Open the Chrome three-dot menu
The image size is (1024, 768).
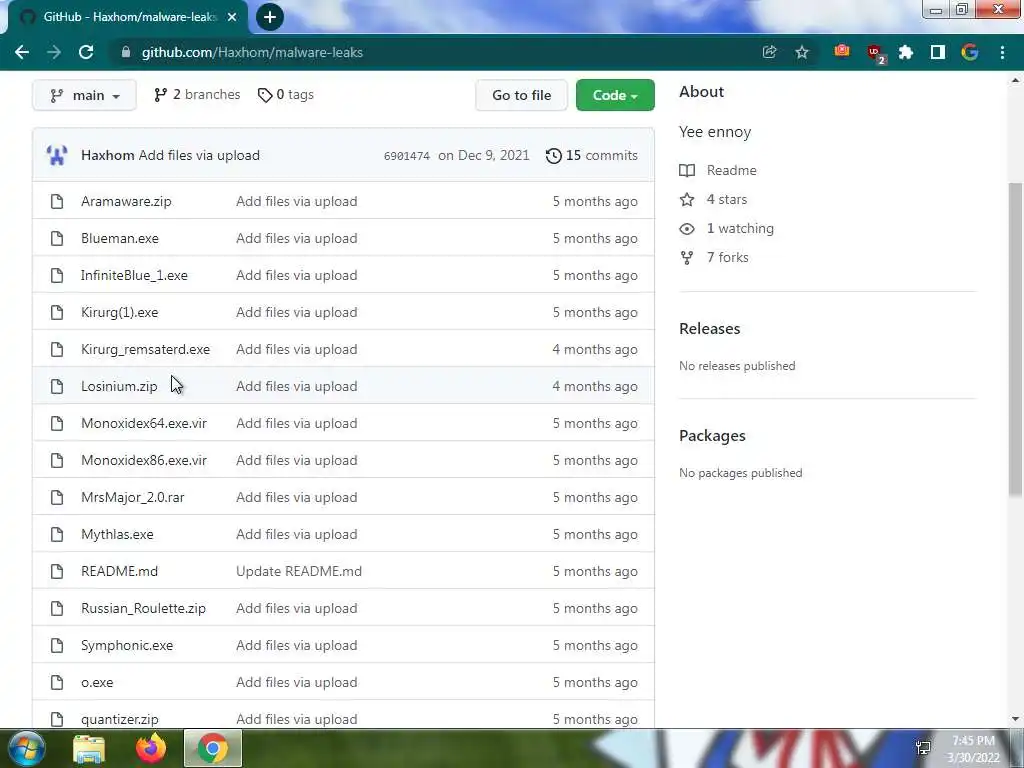pos(1002,52)
